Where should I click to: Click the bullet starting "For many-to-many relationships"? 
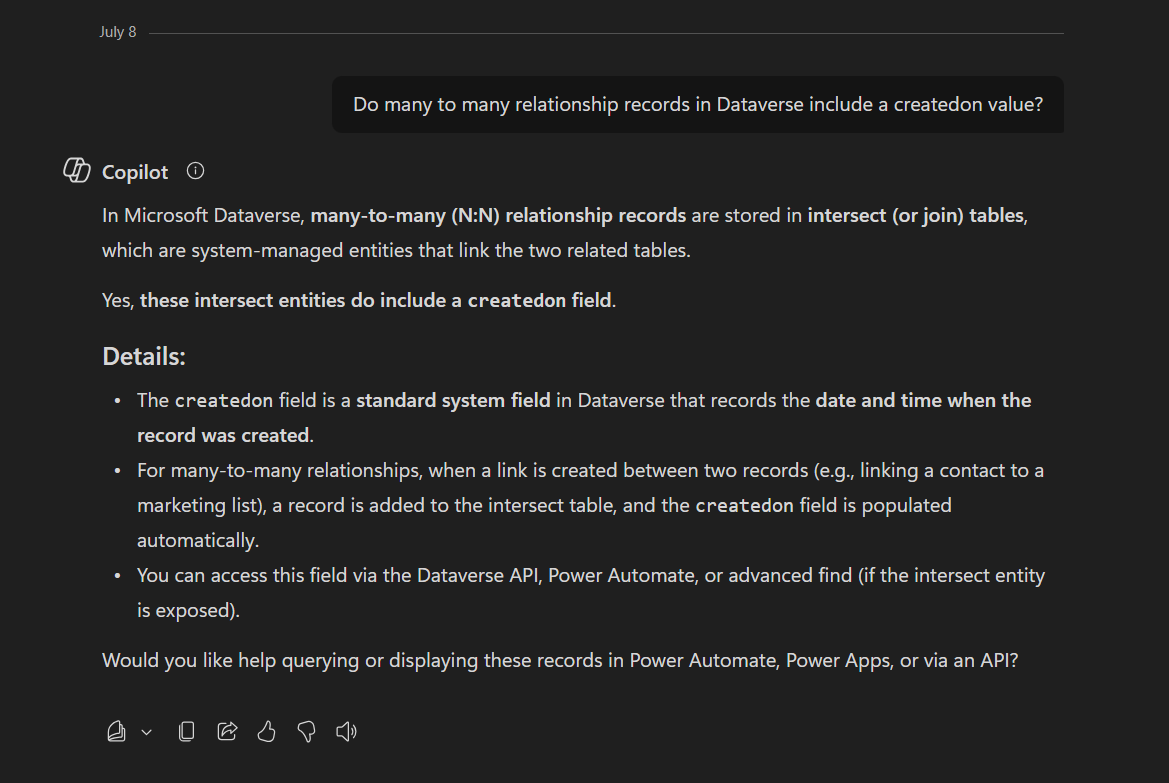tap(590, 506)
